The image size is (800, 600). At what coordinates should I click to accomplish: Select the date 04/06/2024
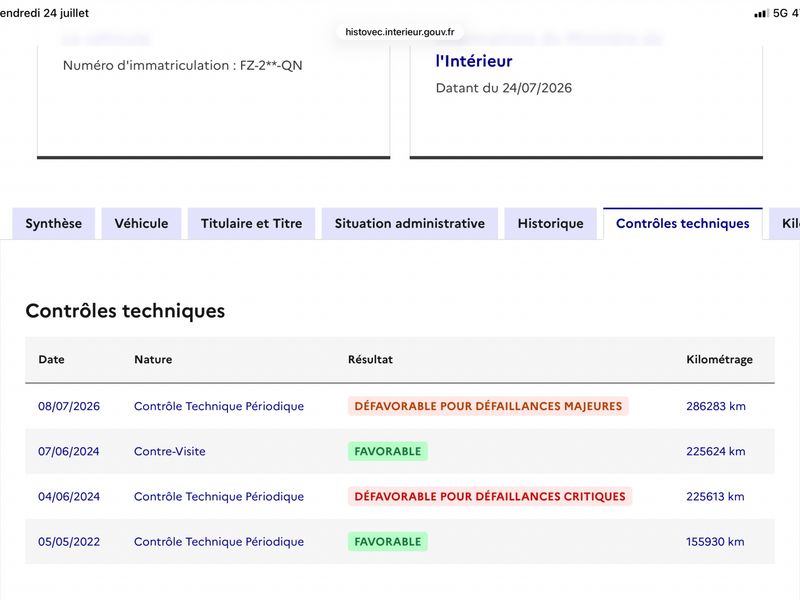coord(69,496)
